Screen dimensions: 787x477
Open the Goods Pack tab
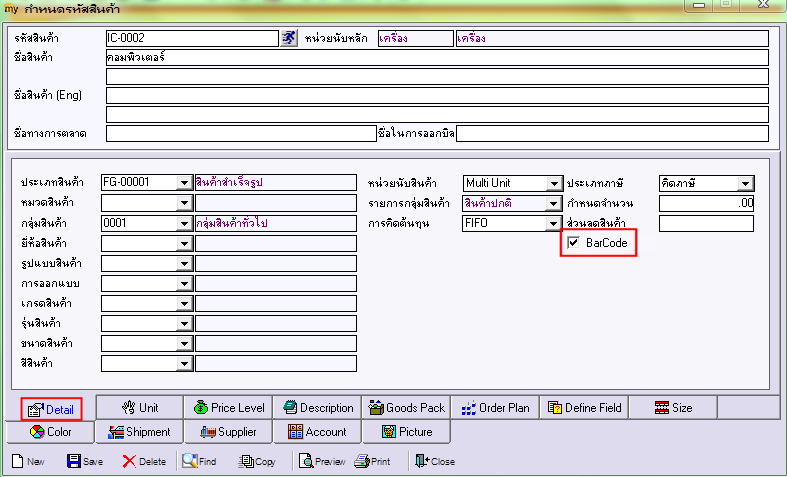[x=406, y=407]
